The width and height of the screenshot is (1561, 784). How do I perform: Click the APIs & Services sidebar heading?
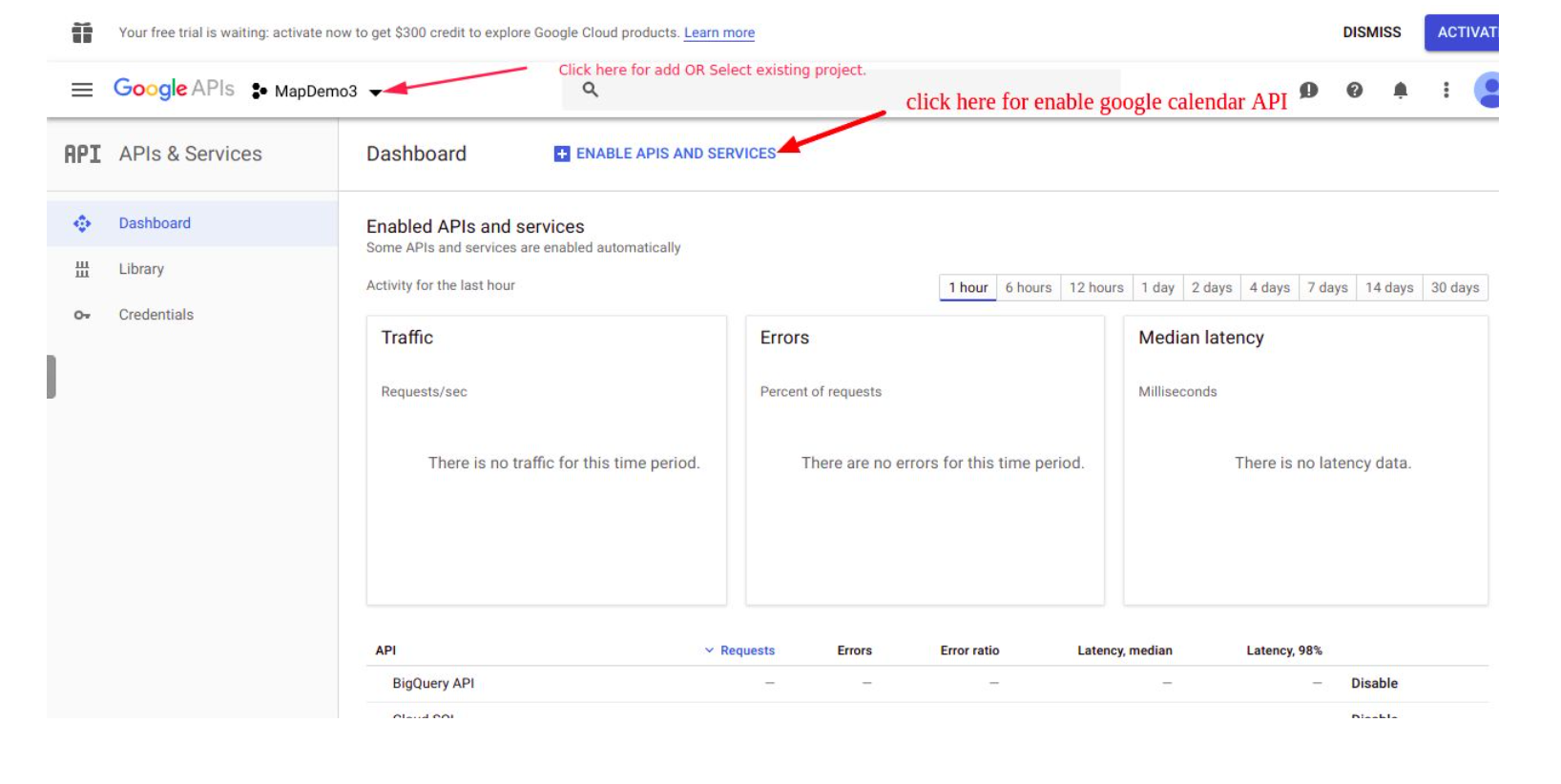190,154
